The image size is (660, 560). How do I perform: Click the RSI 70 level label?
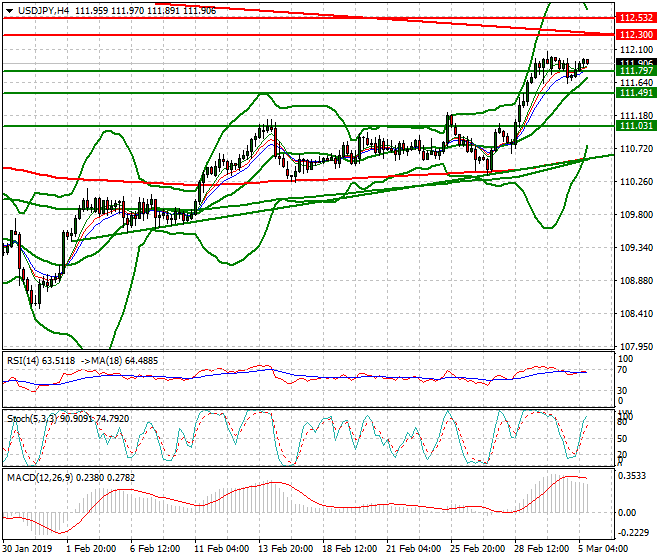622,370
